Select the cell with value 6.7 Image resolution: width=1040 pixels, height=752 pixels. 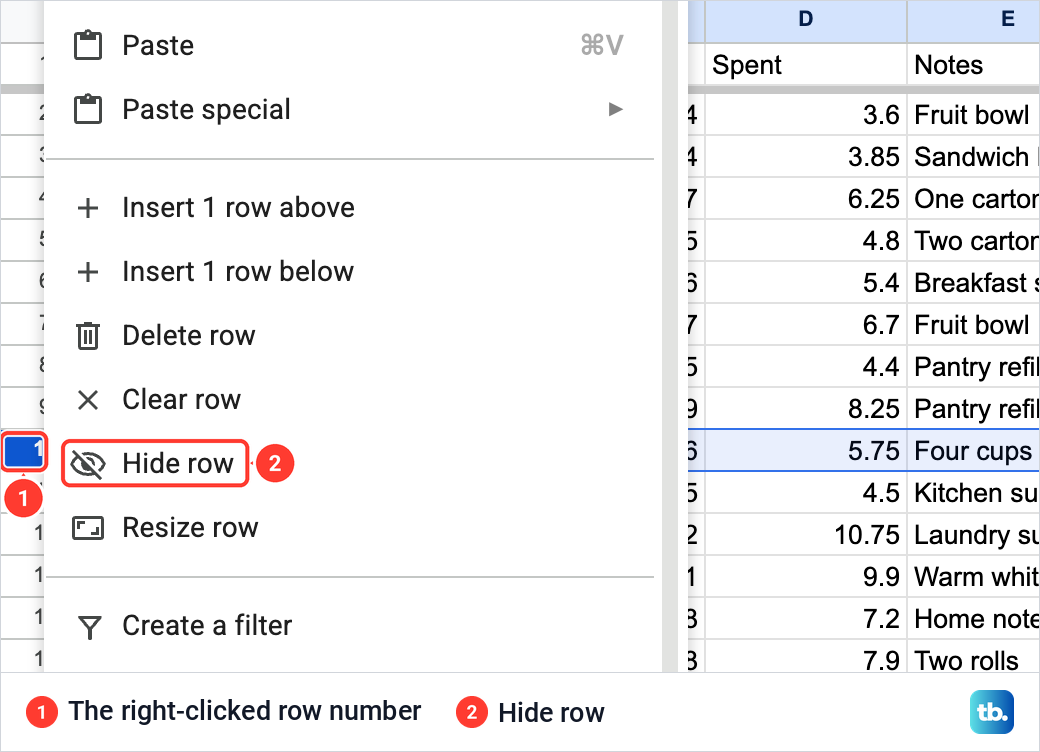tap(805, 324)
